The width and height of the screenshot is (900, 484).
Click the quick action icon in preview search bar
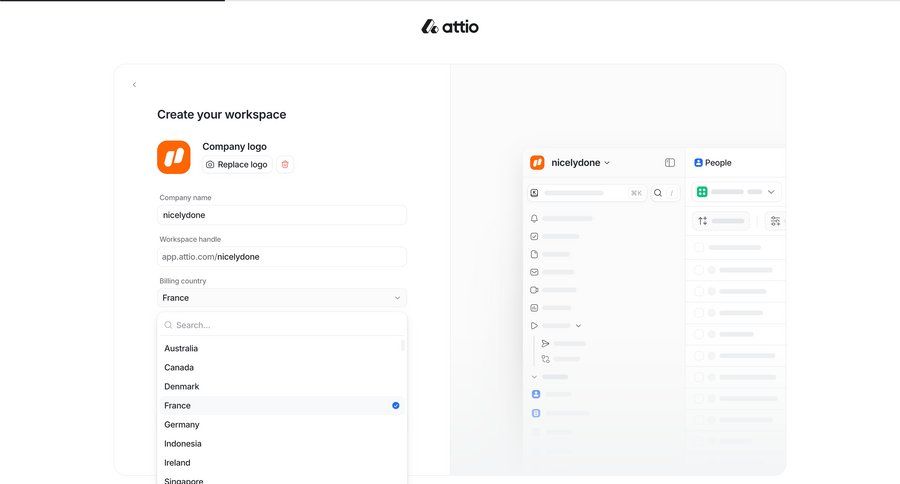tap(534, 193)
